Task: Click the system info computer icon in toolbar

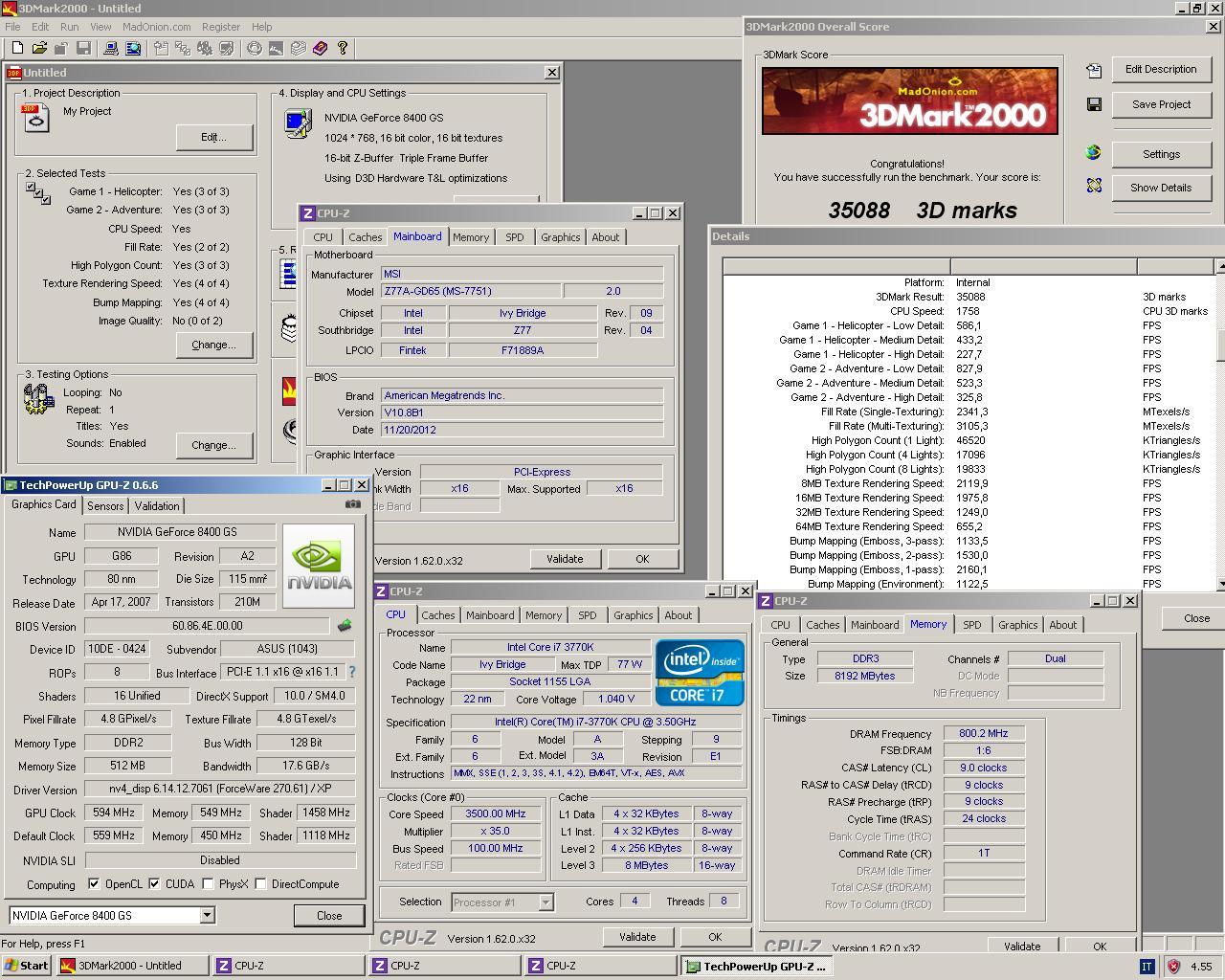Action: (x=111, y=48)
